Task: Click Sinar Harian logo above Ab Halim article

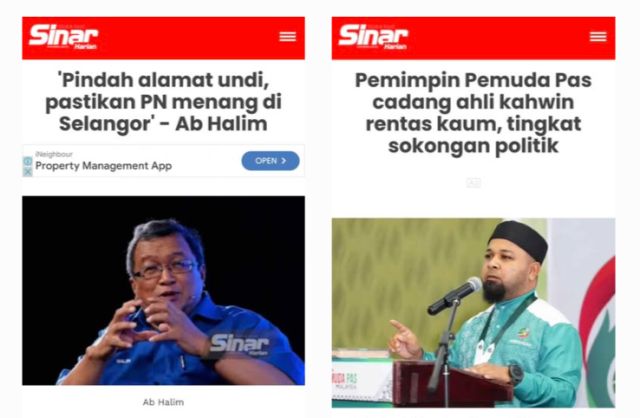Action: [x=63, y=36]
